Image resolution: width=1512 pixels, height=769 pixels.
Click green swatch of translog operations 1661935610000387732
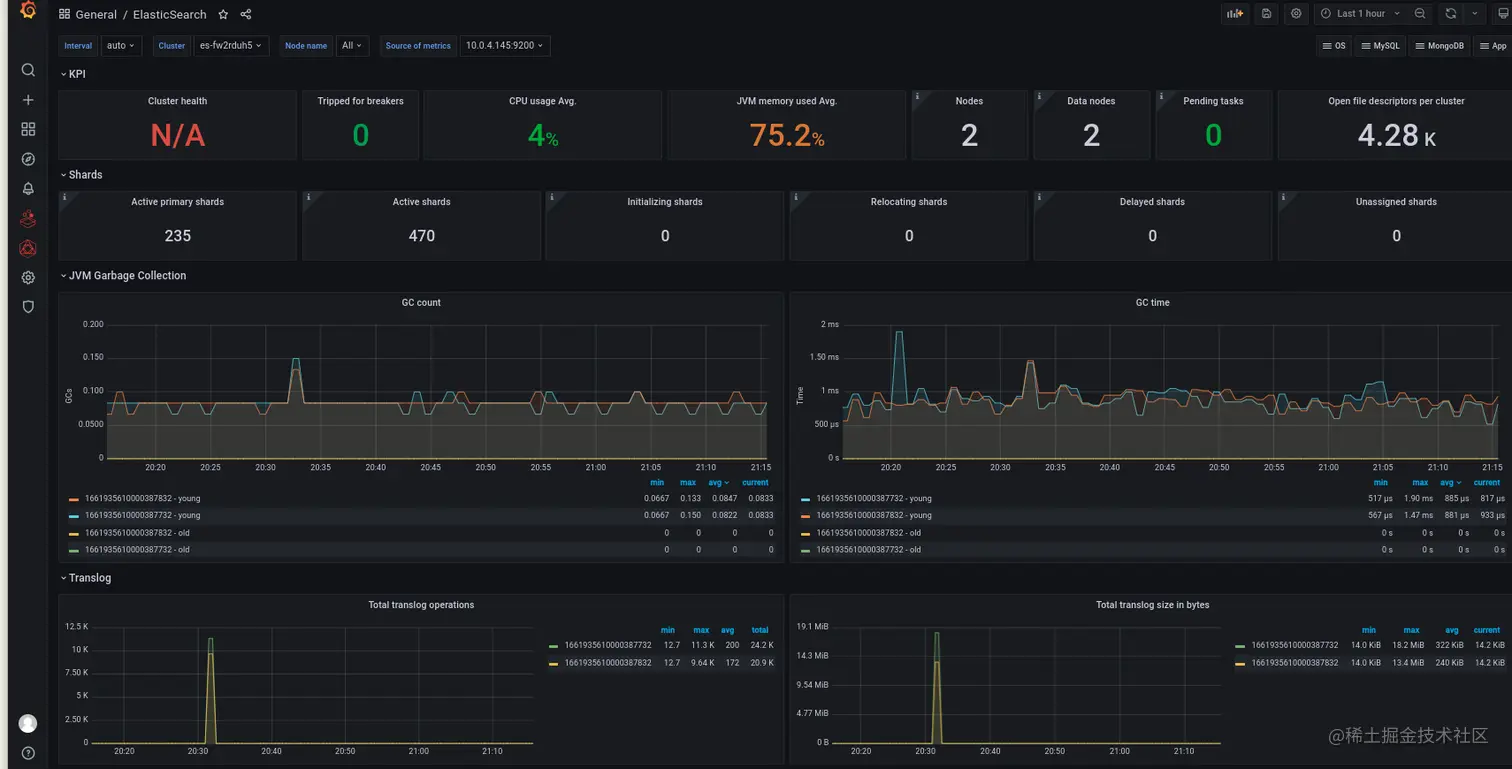[554, 646]
